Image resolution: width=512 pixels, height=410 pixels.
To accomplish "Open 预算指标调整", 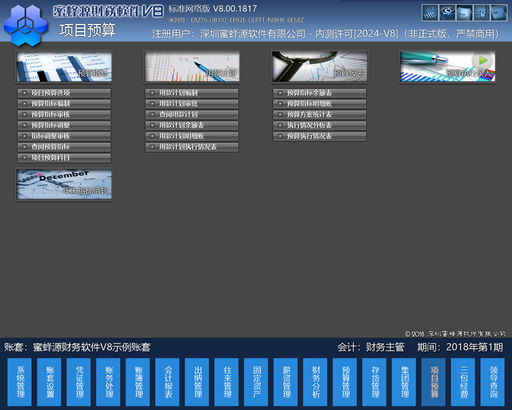I will (64, 125).
